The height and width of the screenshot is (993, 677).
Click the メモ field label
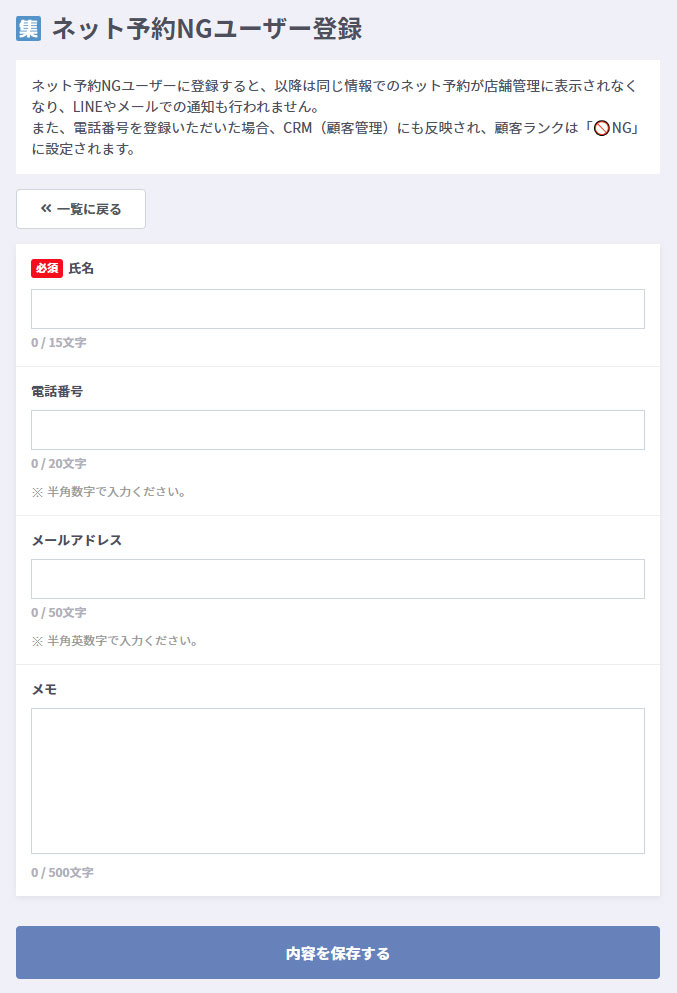44,689
